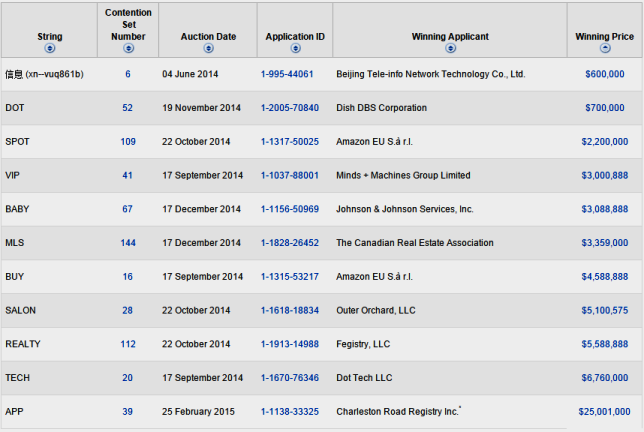Click the $5,588,888 winning price link
The width and height of the screenshot is (644, 432).
[605, 344]
